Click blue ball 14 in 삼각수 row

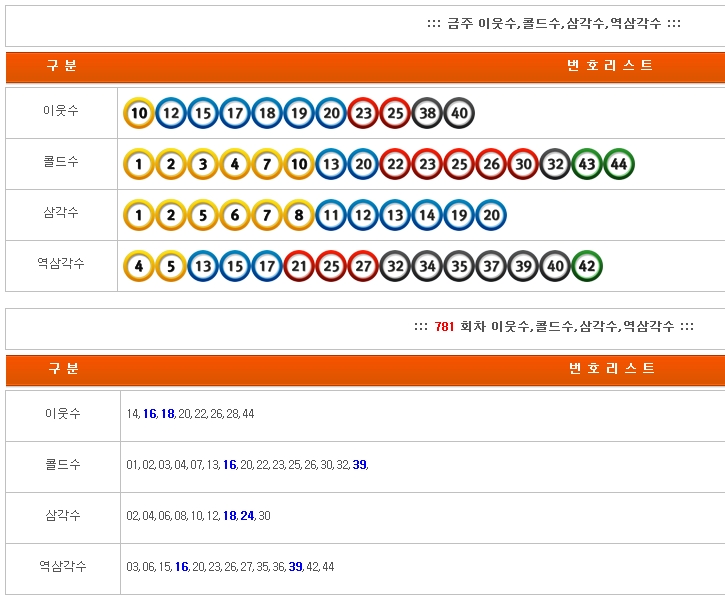click(427, 215)
